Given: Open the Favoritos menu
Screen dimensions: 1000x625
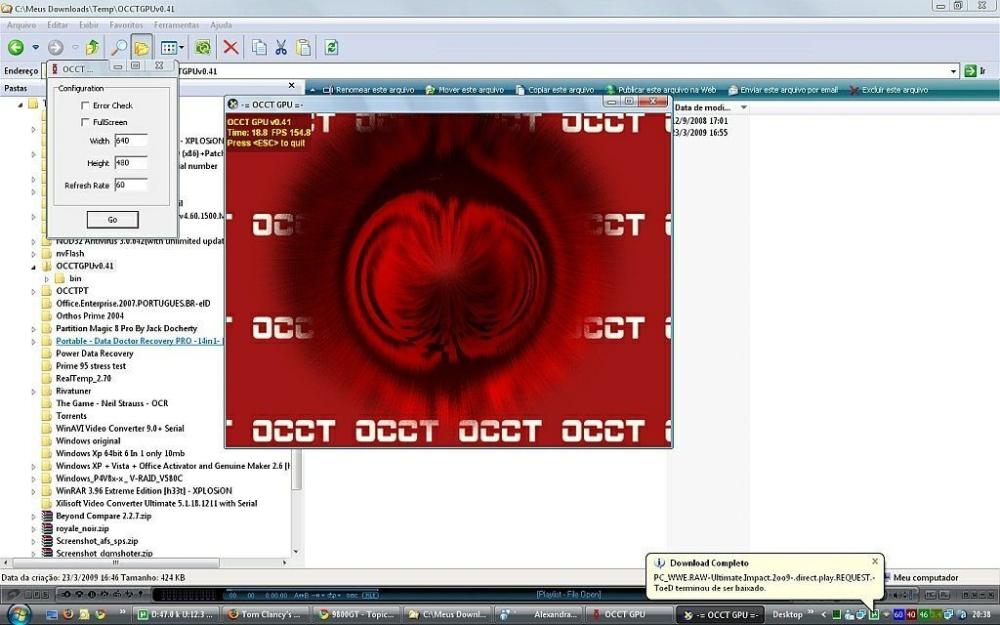Looking at the screenshot, I should (x=126, y=24).
